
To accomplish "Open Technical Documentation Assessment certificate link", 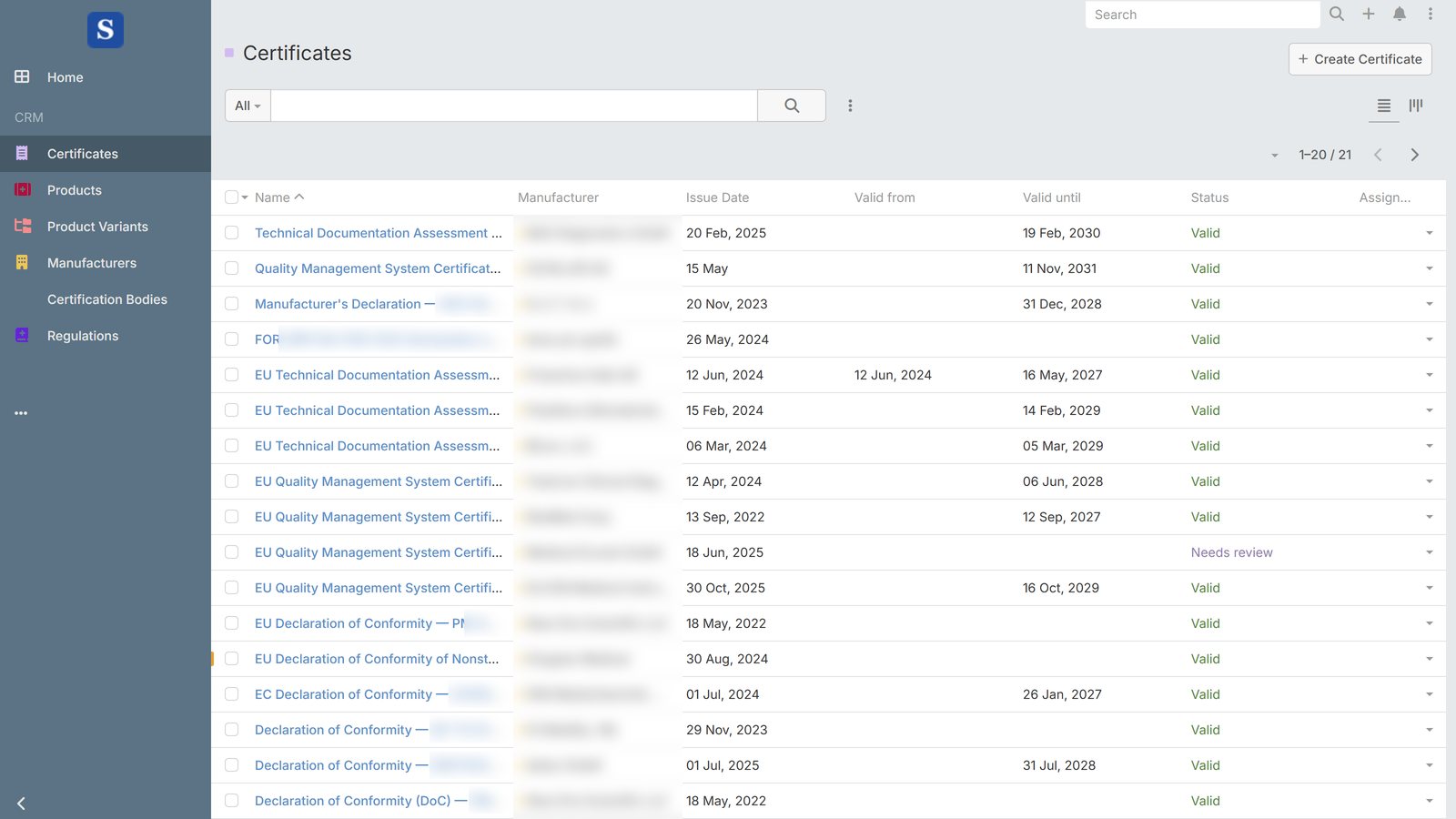I will 378,233.
